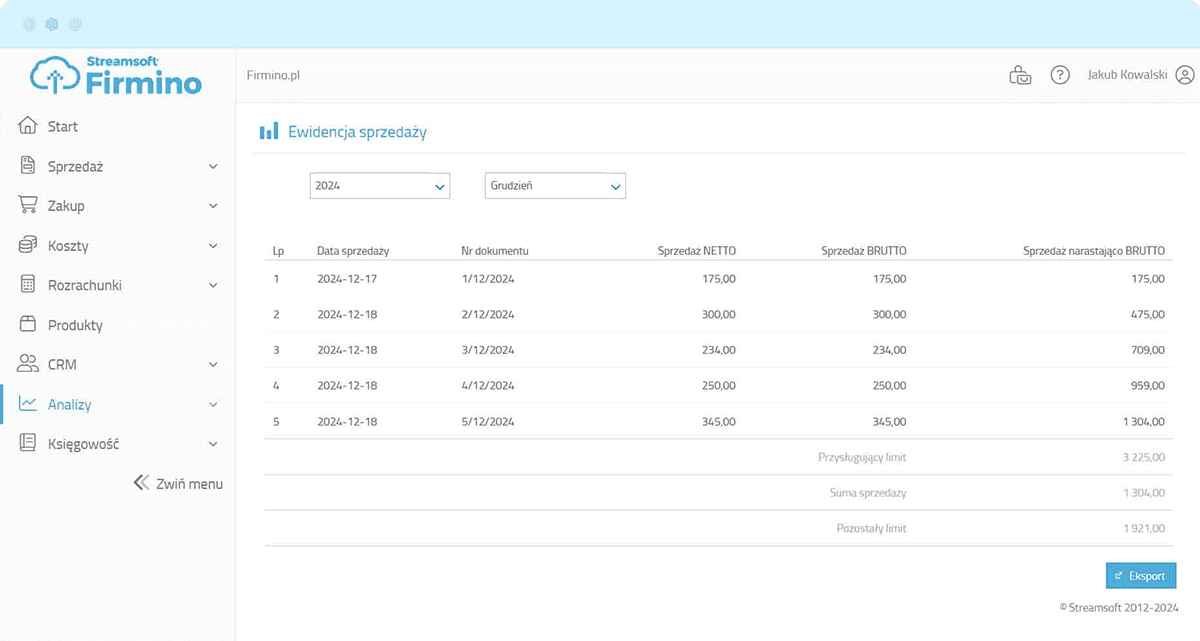Click the Streamsoft 2012-2024 copyright text

tap(1119, 607)
